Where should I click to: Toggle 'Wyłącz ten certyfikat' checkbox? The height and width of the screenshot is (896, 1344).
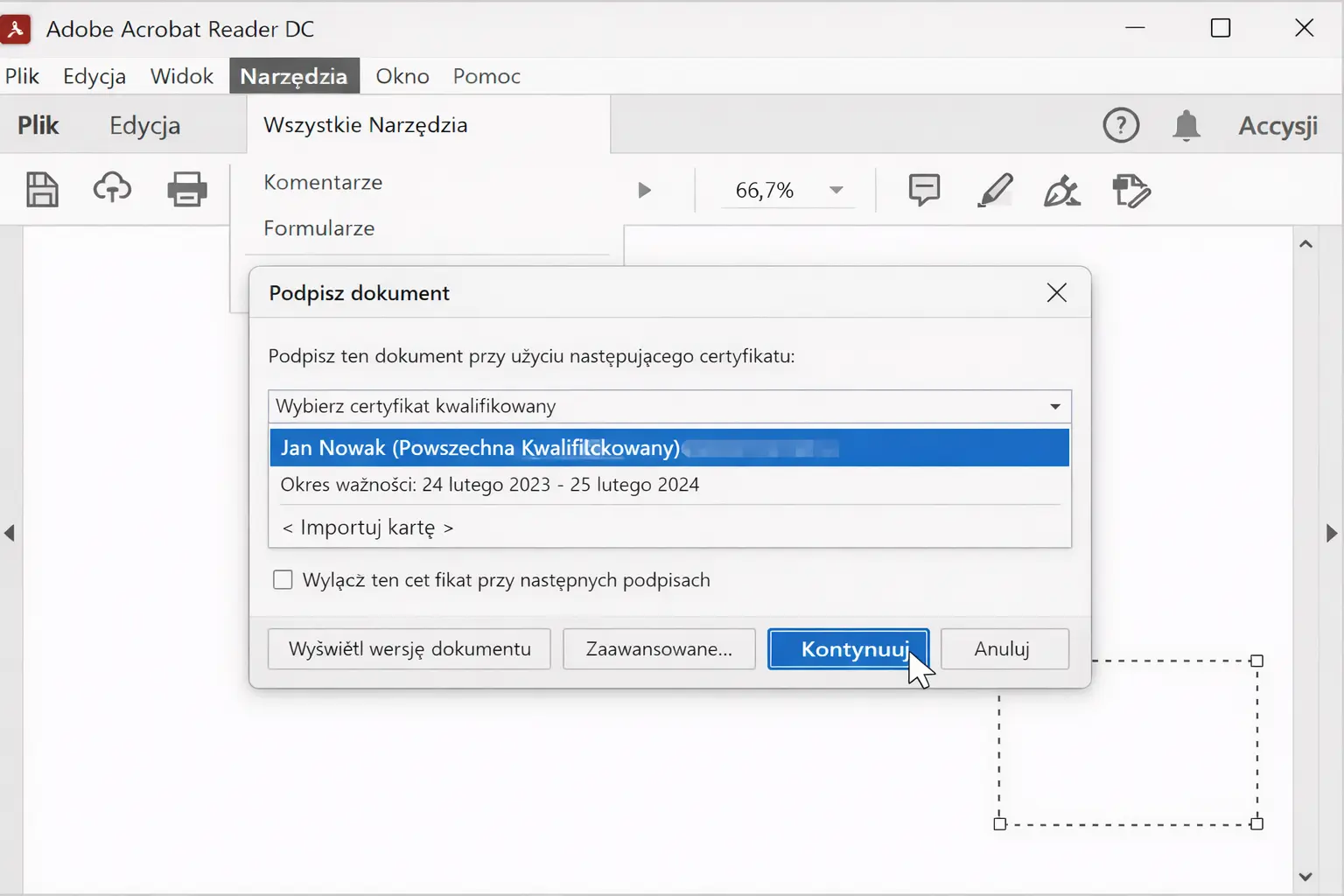[283, 580]
